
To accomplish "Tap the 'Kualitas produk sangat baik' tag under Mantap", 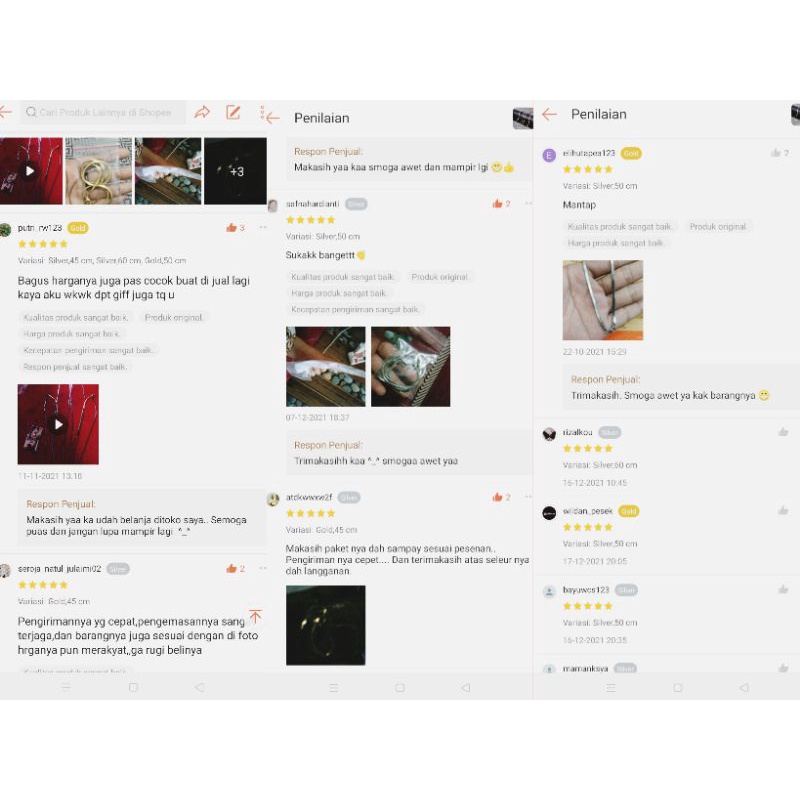I will click(x=619, y=227).
